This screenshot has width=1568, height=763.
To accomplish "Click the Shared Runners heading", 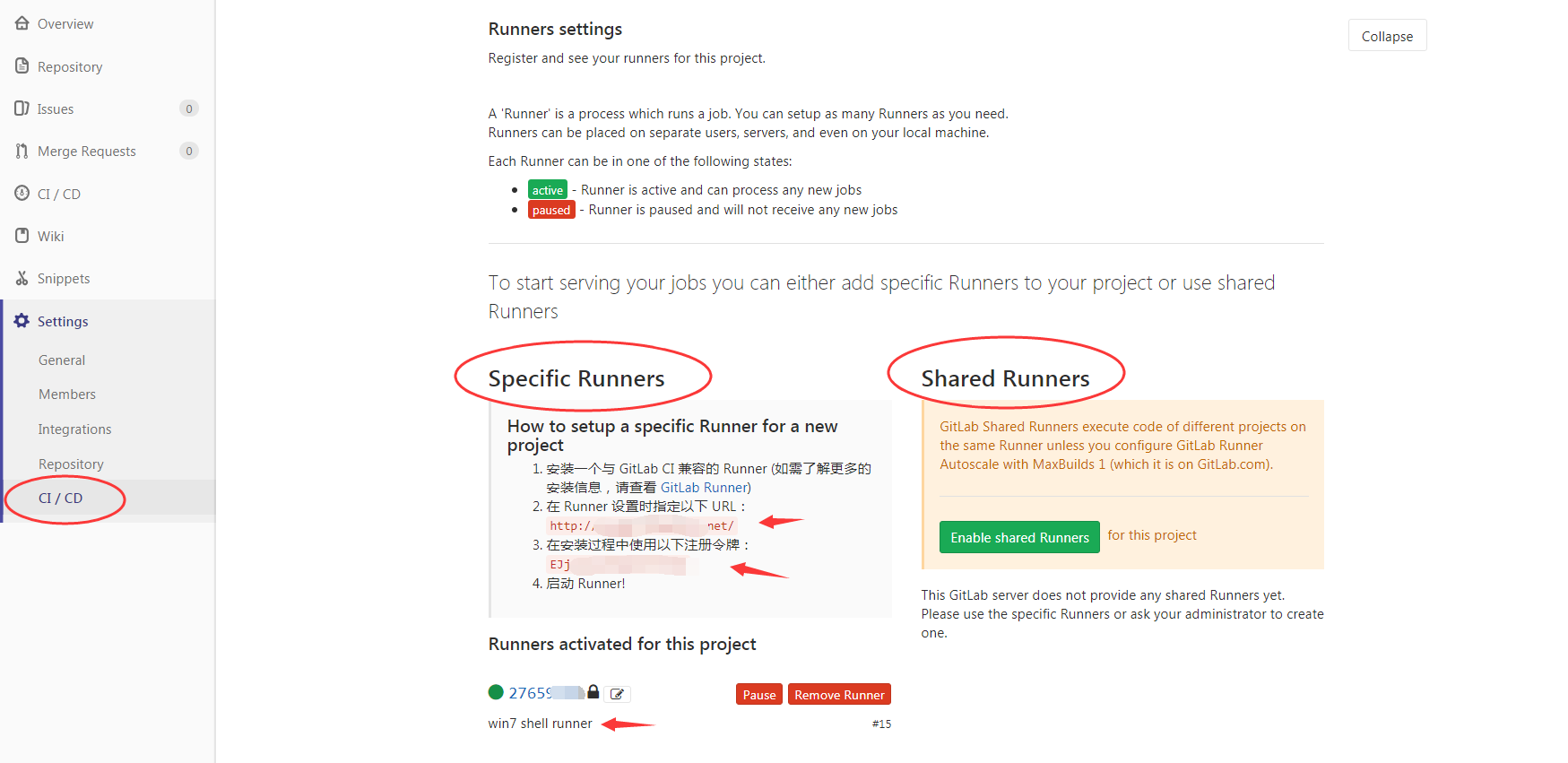I will coord(1005,378).
